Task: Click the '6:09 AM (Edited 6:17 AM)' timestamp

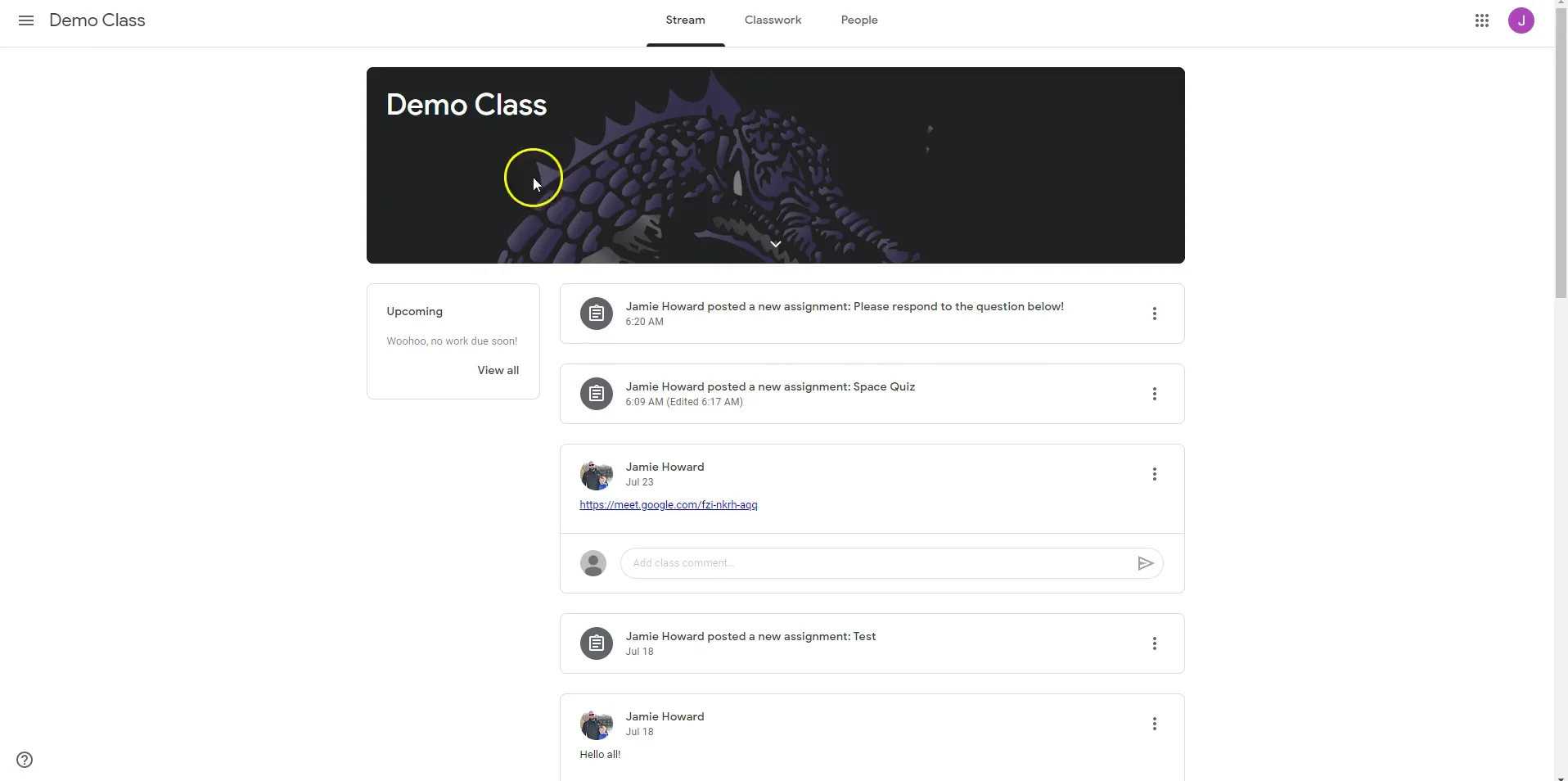Action: click(x=684, y=402)
